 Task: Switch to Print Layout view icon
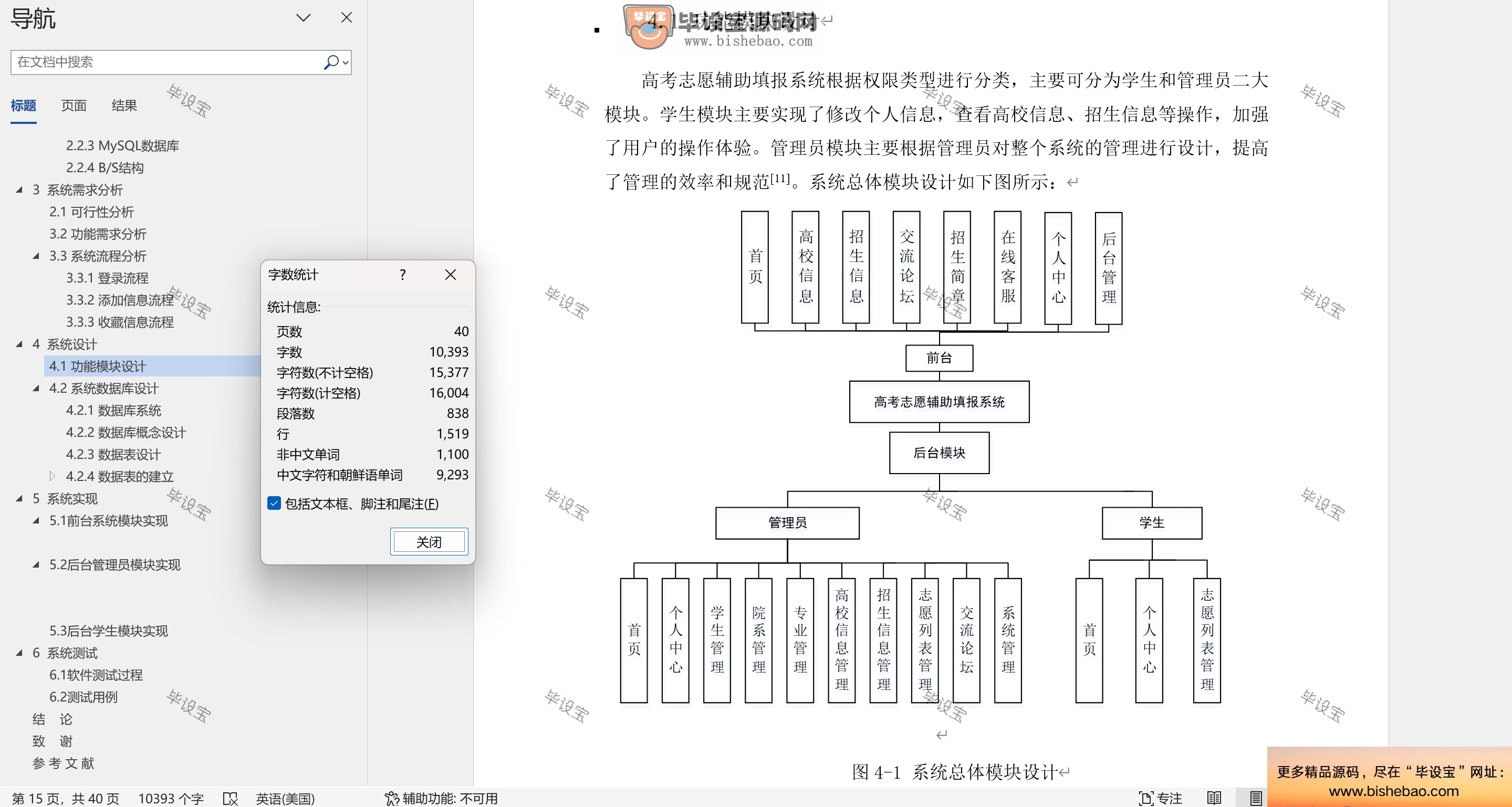[x=1256, y=798]
